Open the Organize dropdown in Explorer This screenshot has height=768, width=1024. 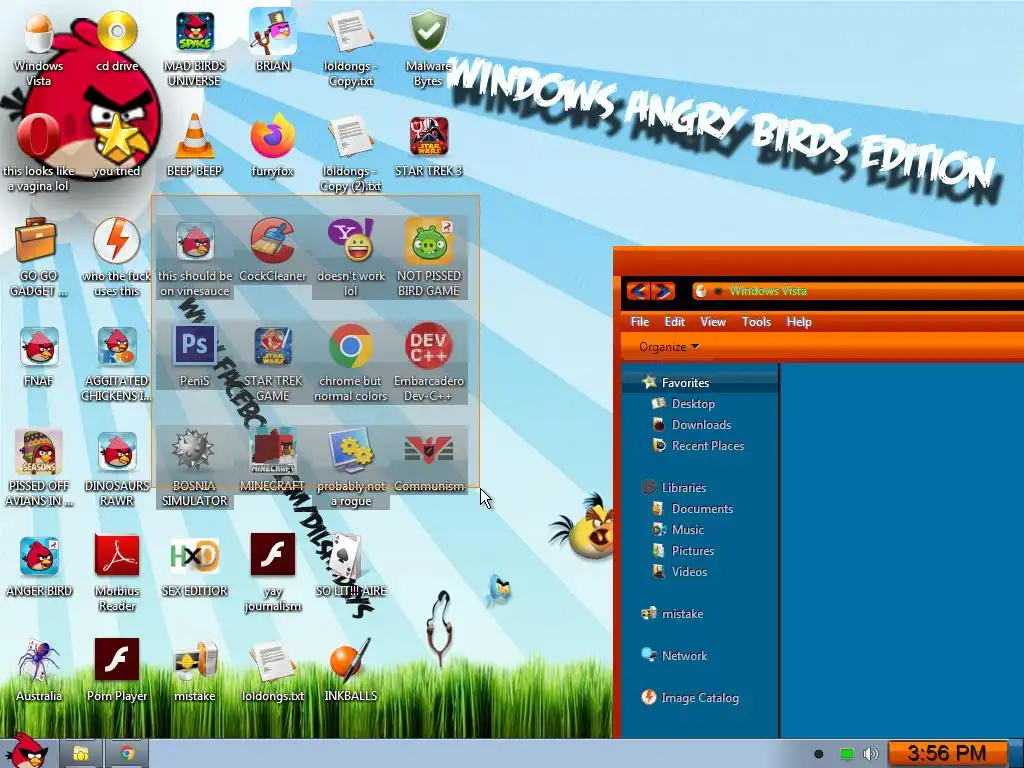(669, 347)
